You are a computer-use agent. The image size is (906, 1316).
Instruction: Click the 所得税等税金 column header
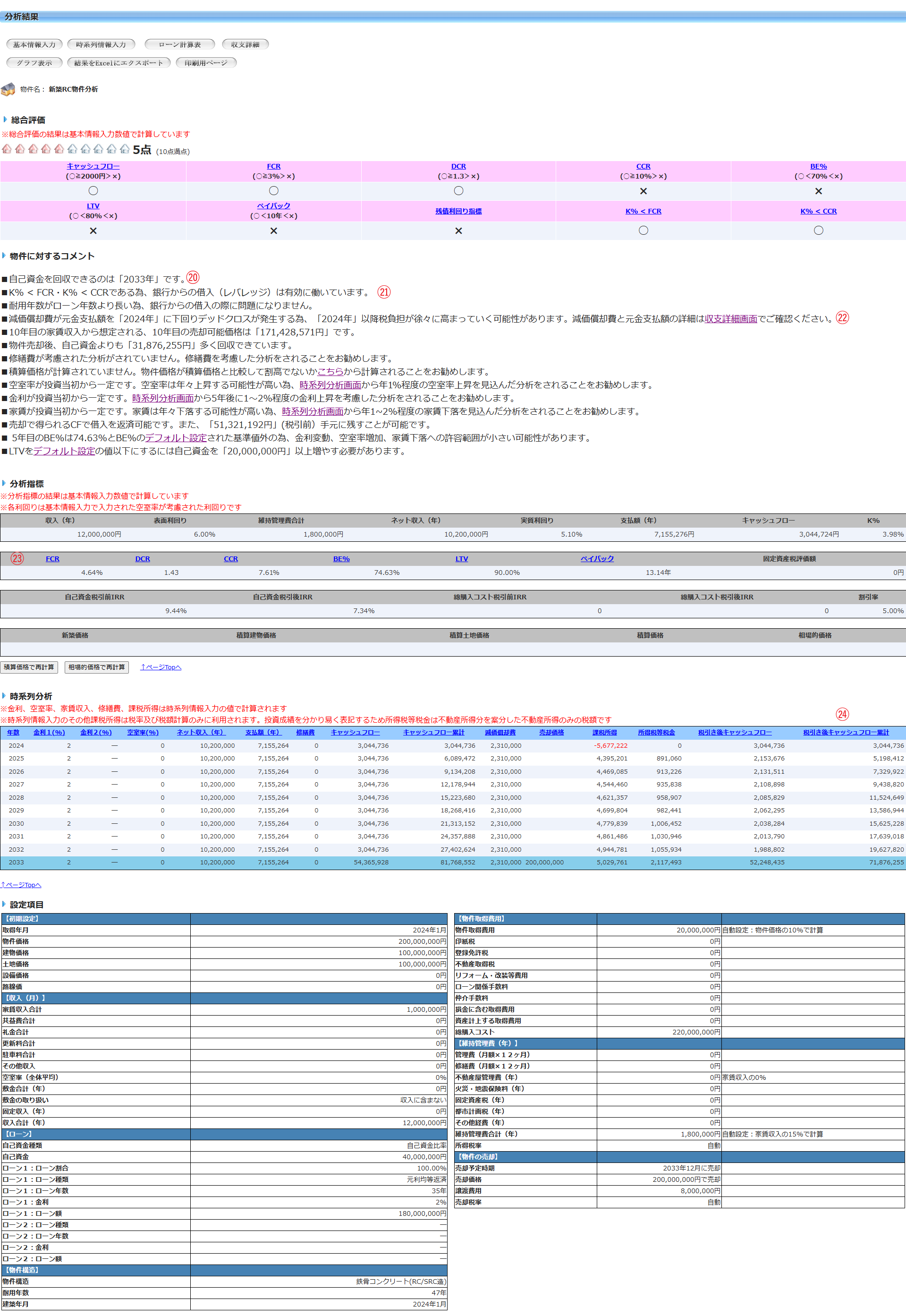[x=657, y=733]
